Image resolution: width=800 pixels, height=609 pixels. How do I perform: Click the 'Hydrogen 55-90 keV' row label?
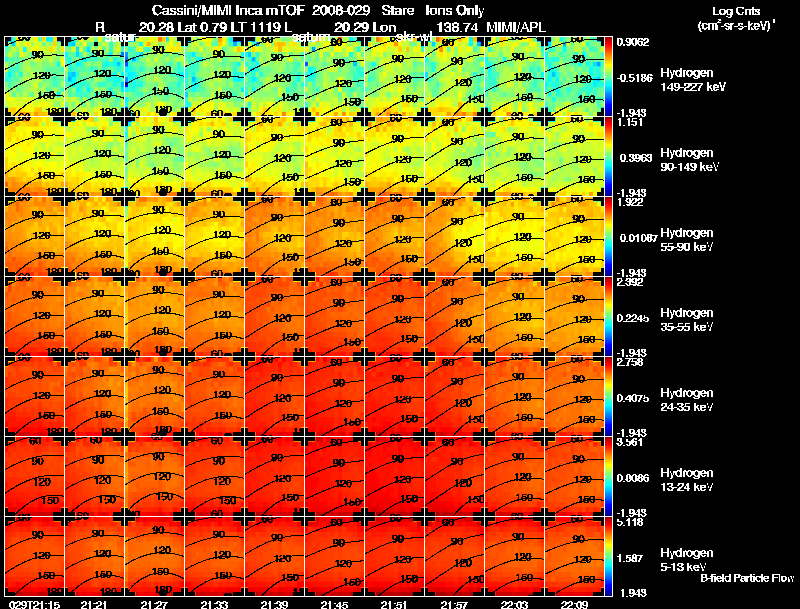pos(687,240)
